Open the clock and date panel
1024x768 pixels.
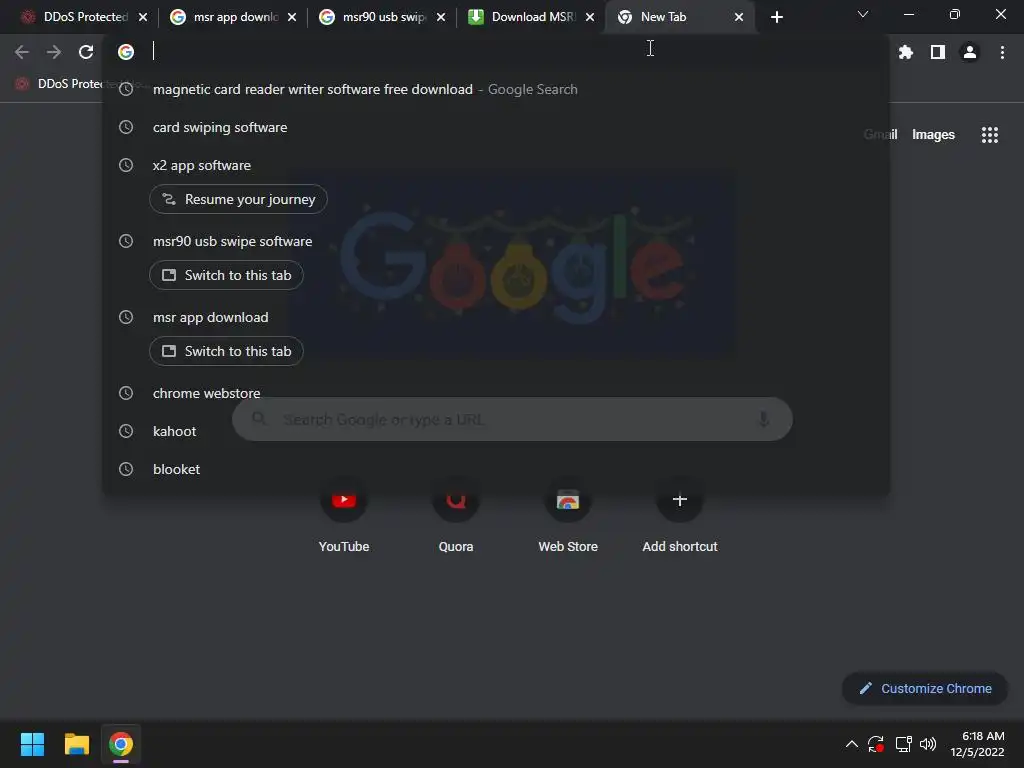(977, 744)
